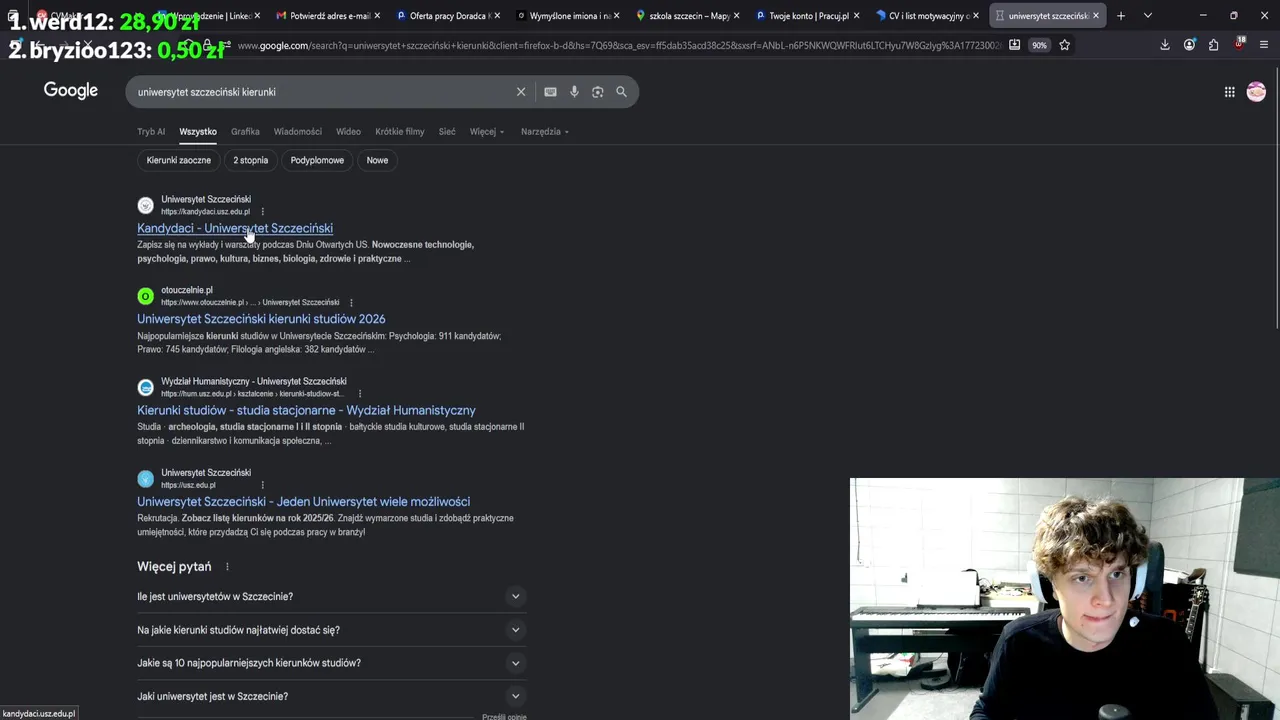Click the zoom level 90% indicator

click(x=1040, y=45)
